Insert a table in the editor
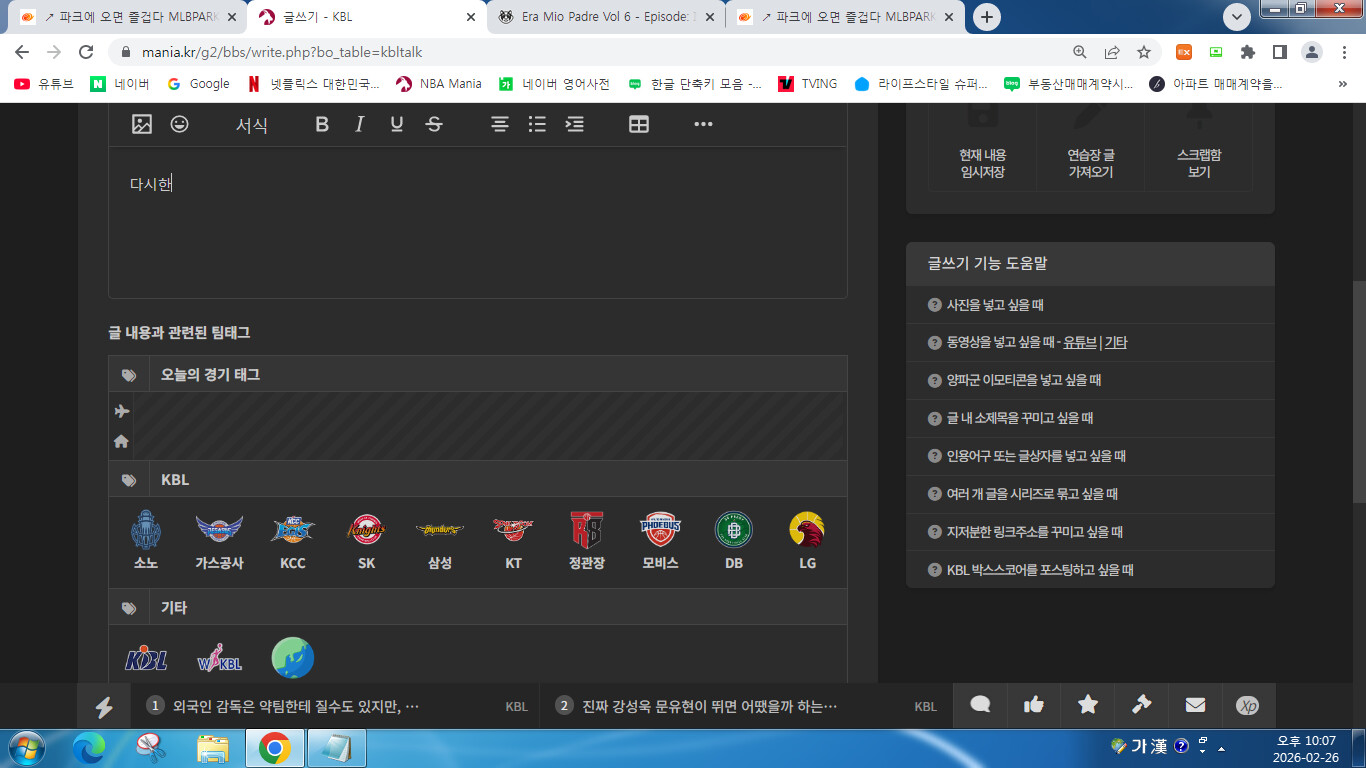This screenshot has width=1366, height=768. tap(639, 124)
